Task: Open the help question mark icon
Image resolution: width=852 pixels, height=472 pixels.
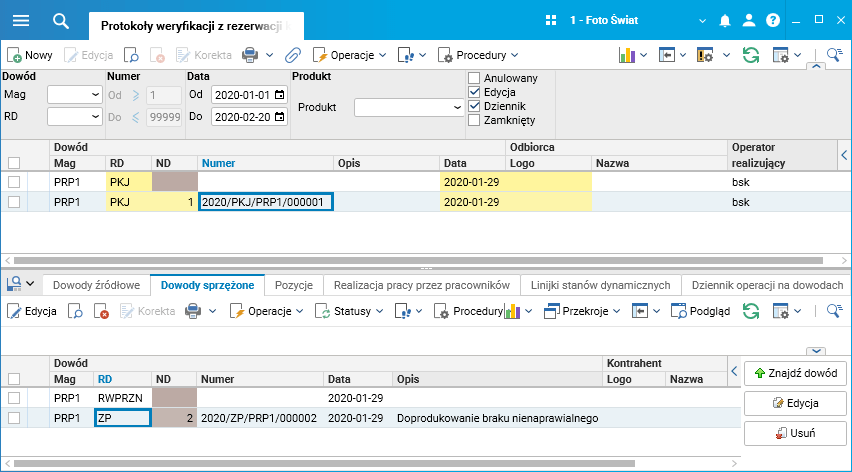Action: 773,20
